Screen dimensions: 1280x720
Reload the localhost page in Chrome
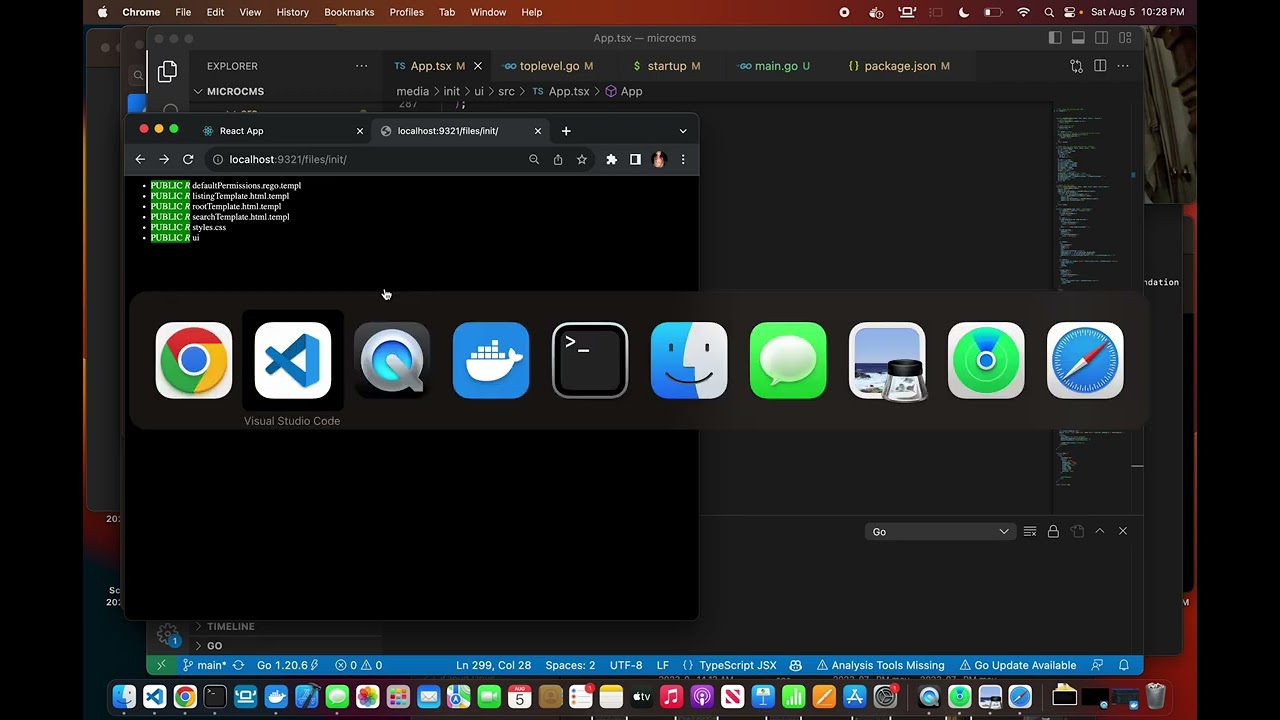click(188, 159)
